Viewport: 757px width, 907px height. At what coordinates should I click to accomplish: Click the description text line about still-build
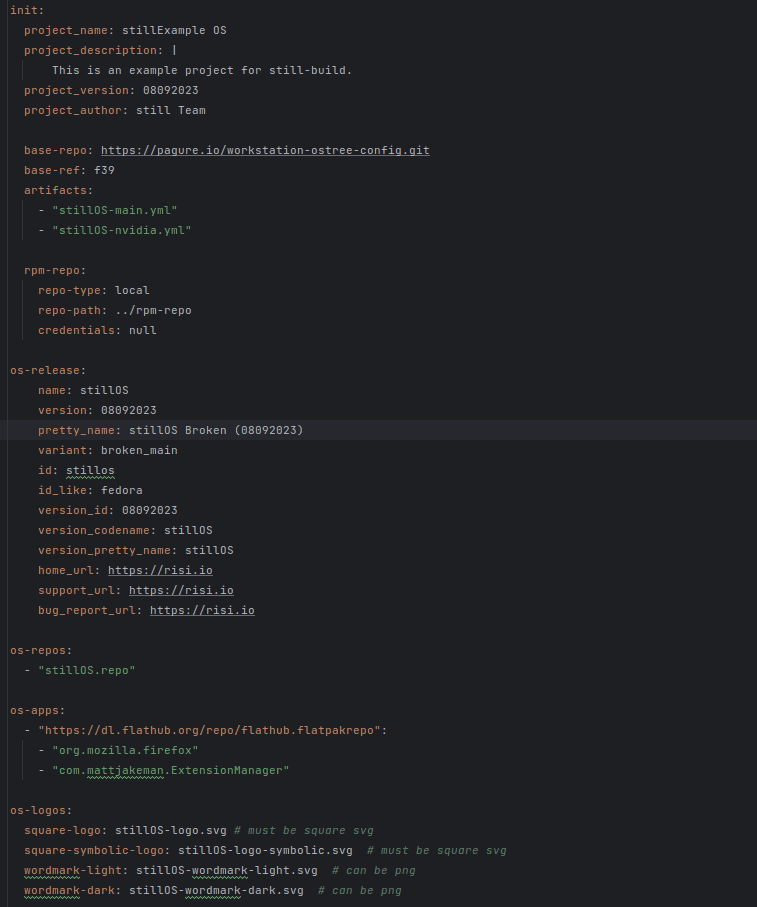202,71
